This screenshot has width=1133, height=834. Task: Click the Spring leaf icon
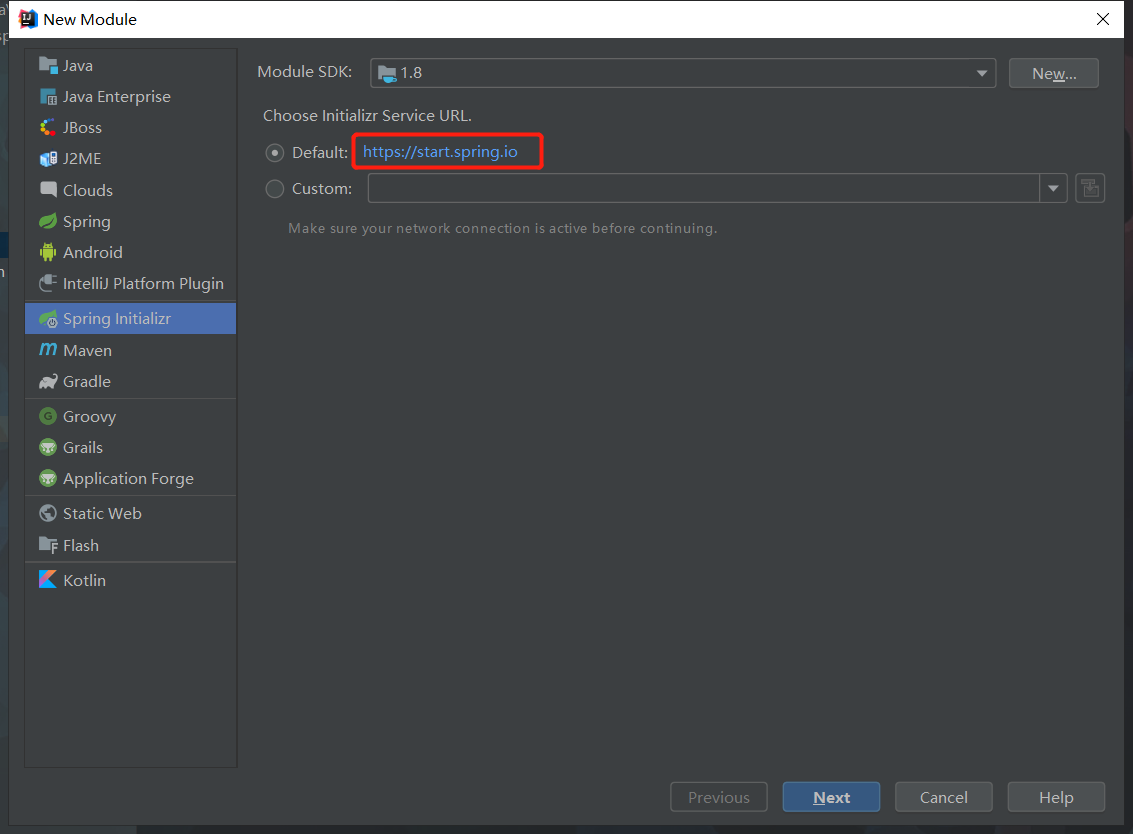coord(48,221)
